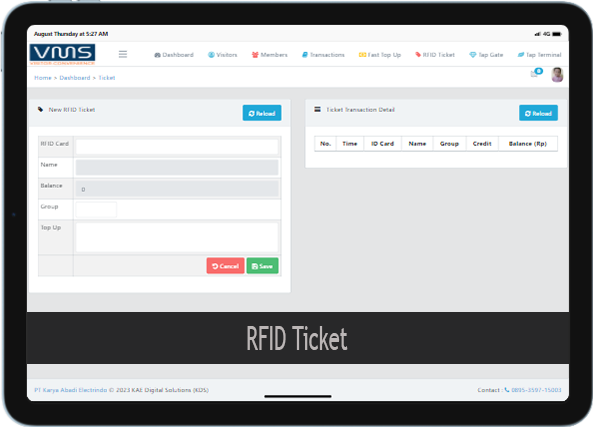Click the Balance field
Screen dimensions: 593x428
pyautogui.click(x=177, y=188)
